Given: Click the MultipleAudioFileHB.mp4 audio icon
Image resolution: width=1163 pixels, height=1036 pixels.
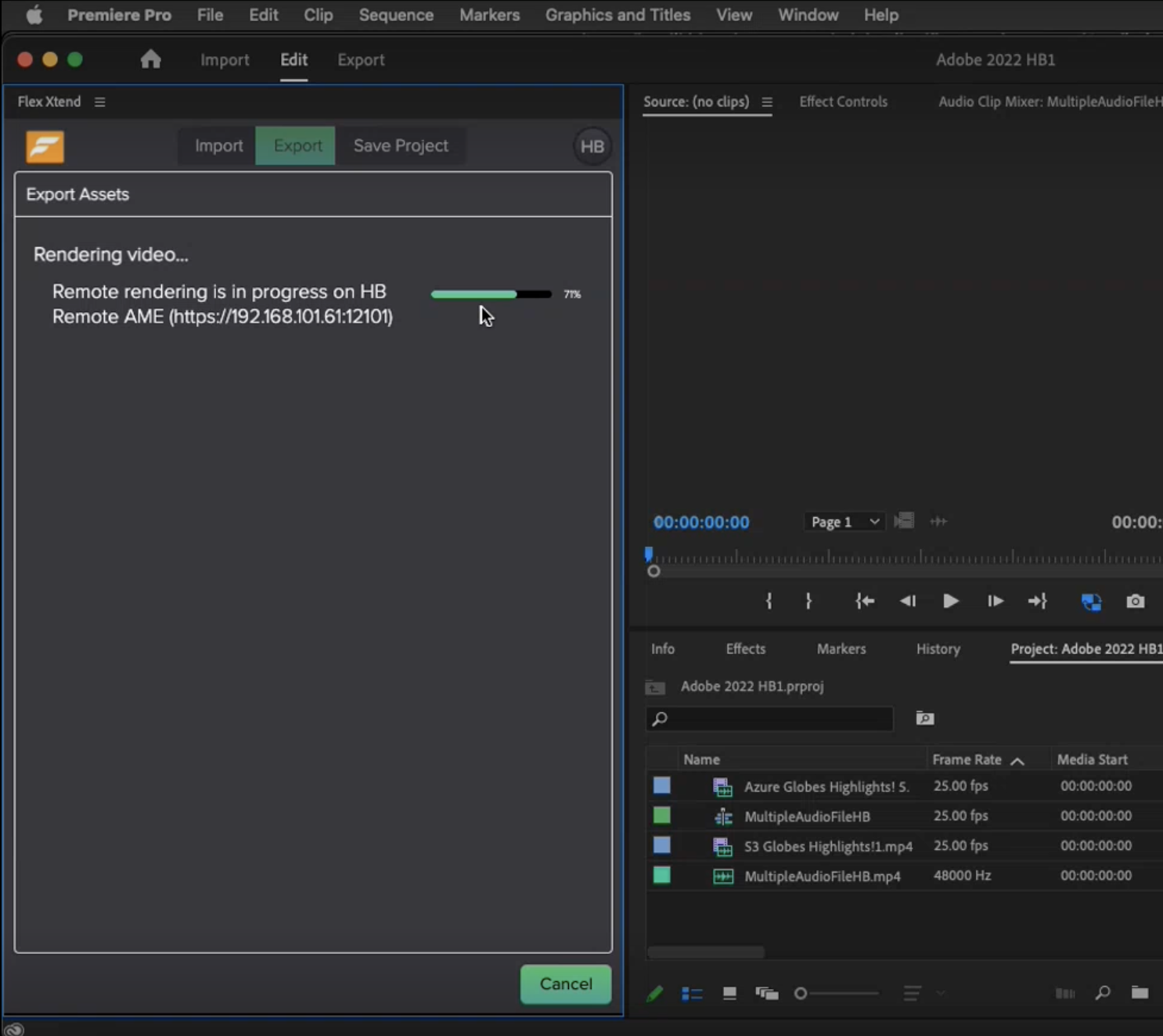Looking at the screenshot, I should pyautogui.click(x=723, y=876).
